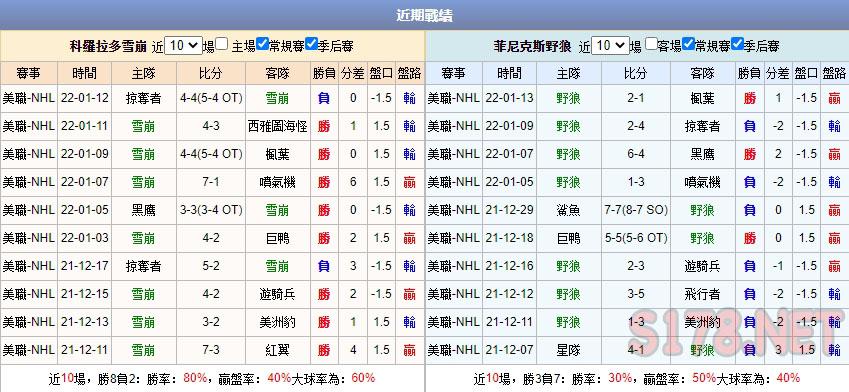Click score 5-5(5-6 OT) on 21-12-18

click(x=636, y=238)
